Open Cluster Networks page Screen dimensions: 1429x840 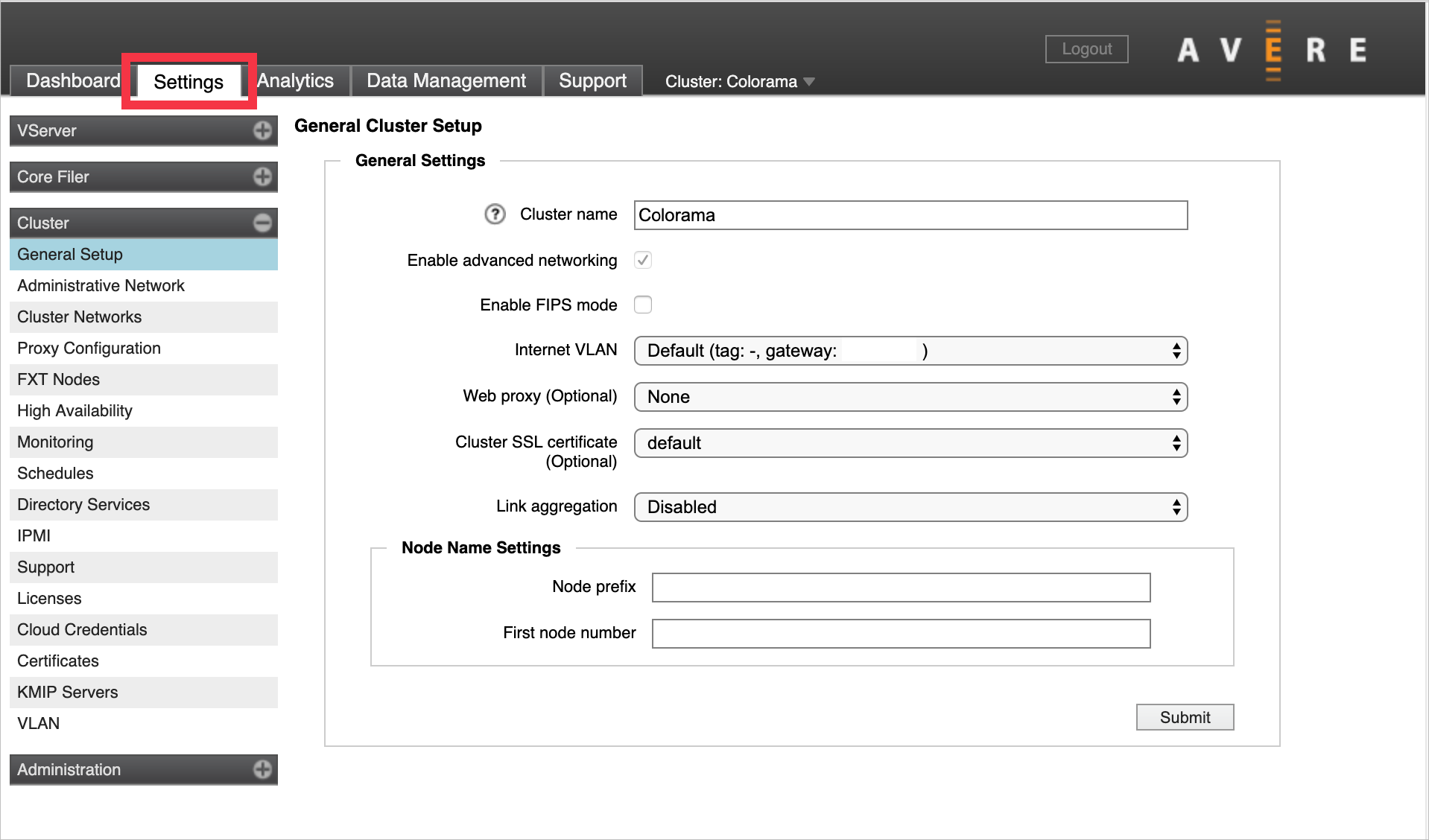point(144,317)
